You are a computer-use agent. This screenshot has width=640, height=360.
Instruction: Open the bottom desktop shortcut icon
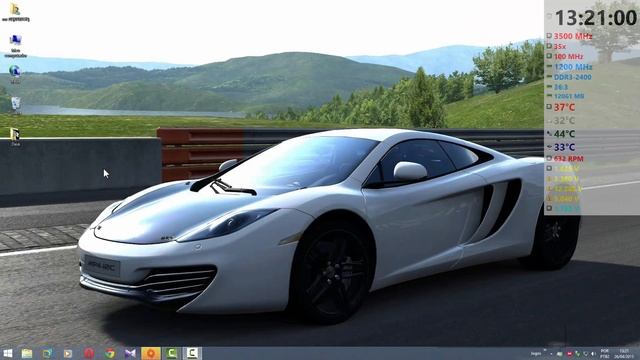[15, 134]
